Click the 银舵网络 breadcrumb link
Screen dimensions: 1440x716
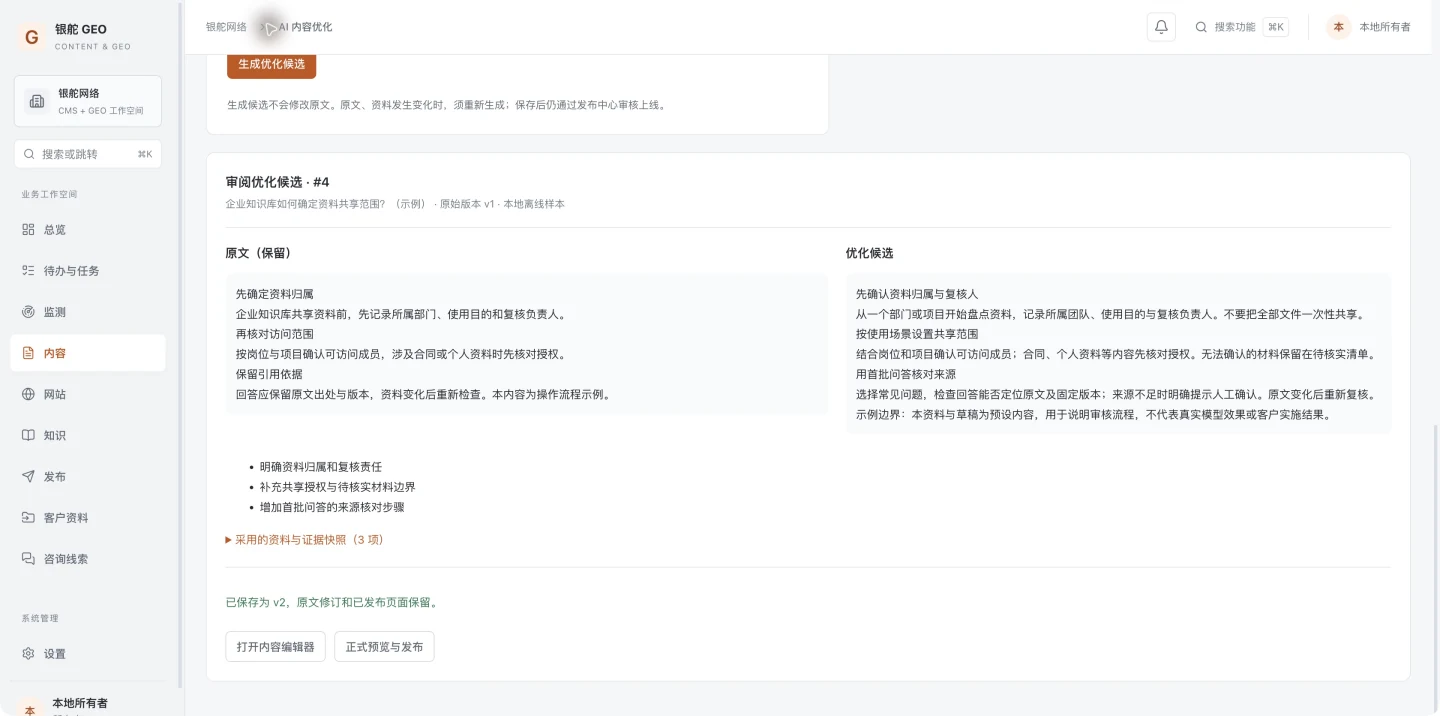click(x=226, y=27)
